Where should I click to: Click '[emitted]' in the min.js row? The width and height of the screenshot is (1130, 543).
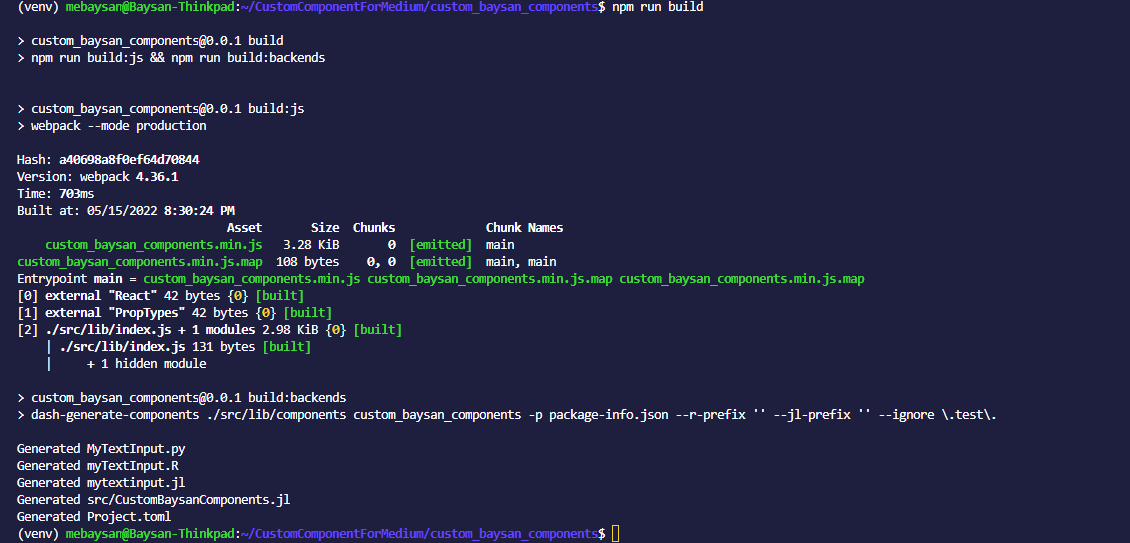coord(440,245)
